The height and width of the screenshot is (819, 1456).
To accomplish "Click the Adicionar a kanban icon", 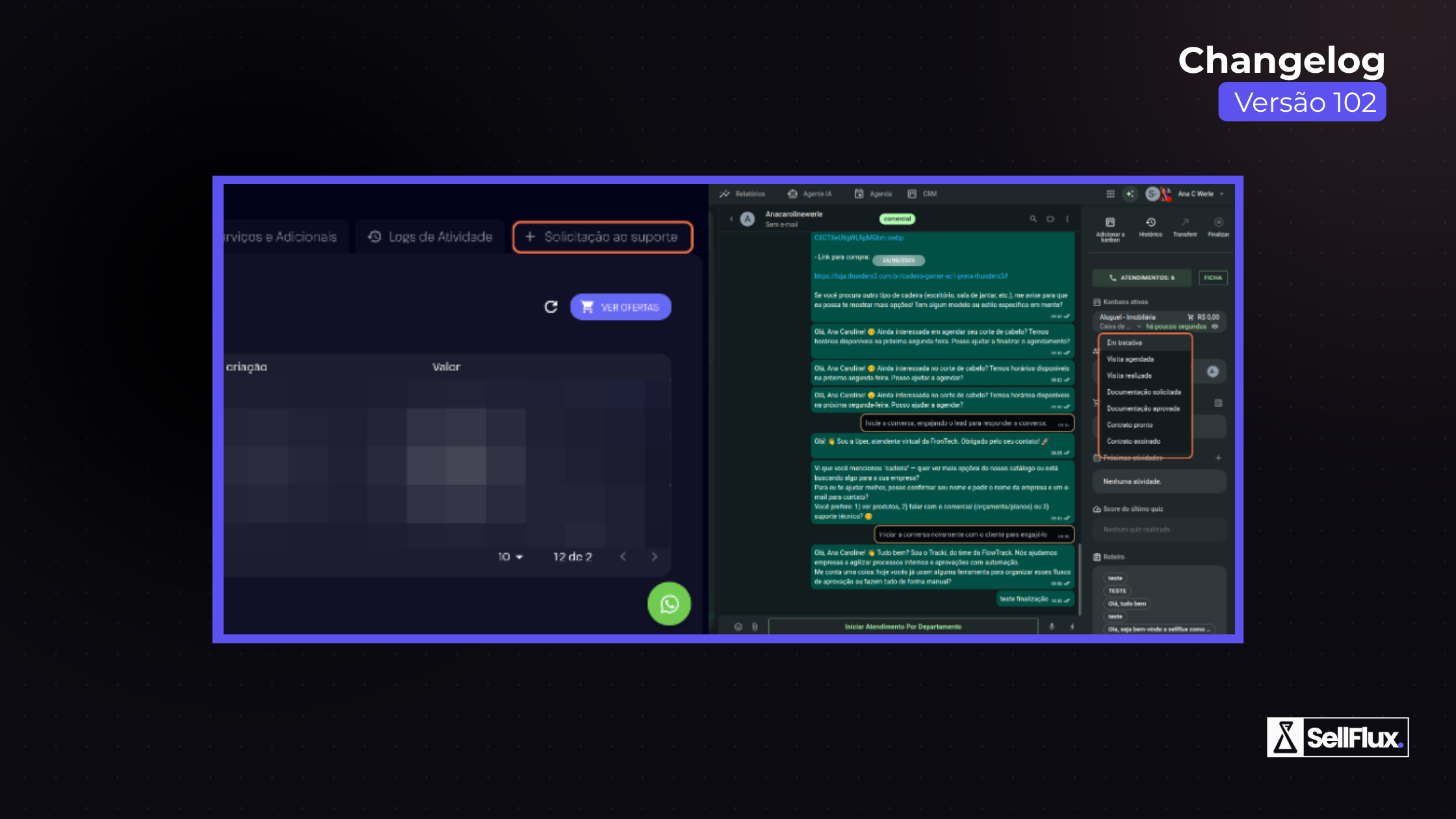I will coord(1110,223).
